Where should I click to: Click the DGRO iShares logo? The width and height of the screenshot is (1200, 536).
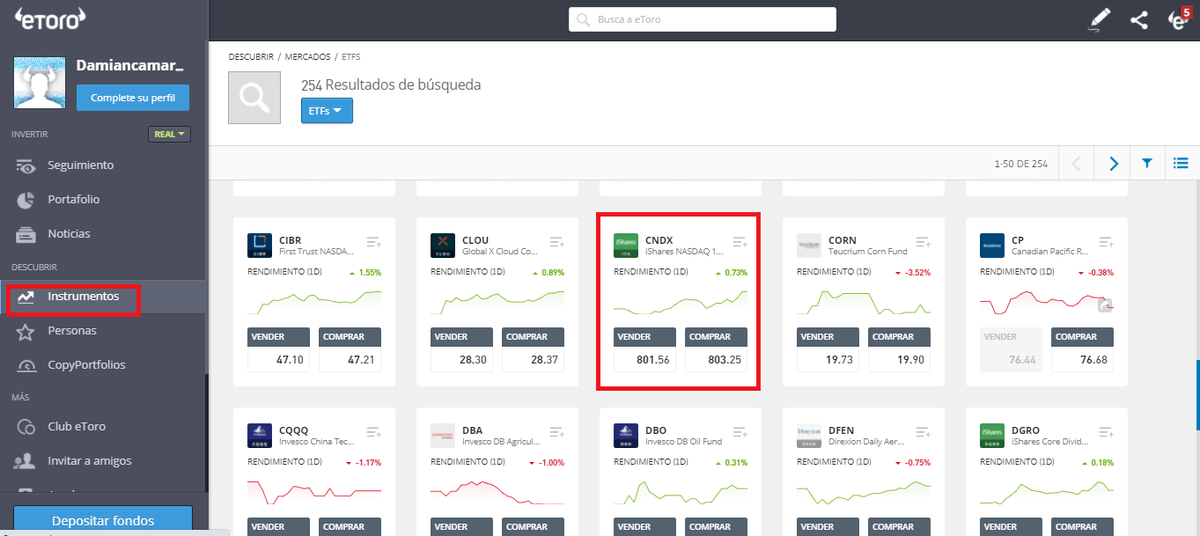(992, 436)
